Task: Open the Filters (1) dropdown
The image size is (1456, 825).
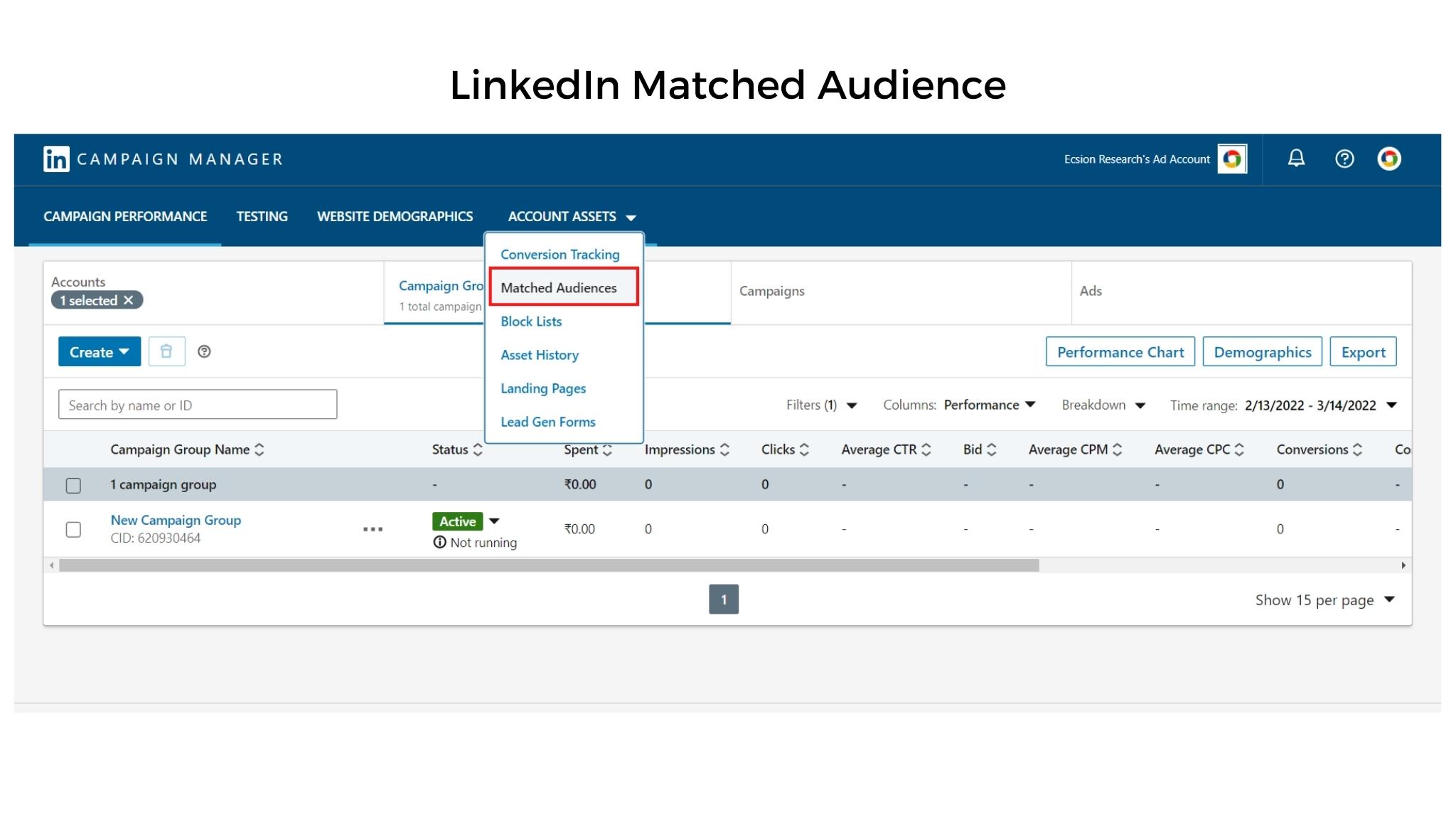Action: point(821,405)
